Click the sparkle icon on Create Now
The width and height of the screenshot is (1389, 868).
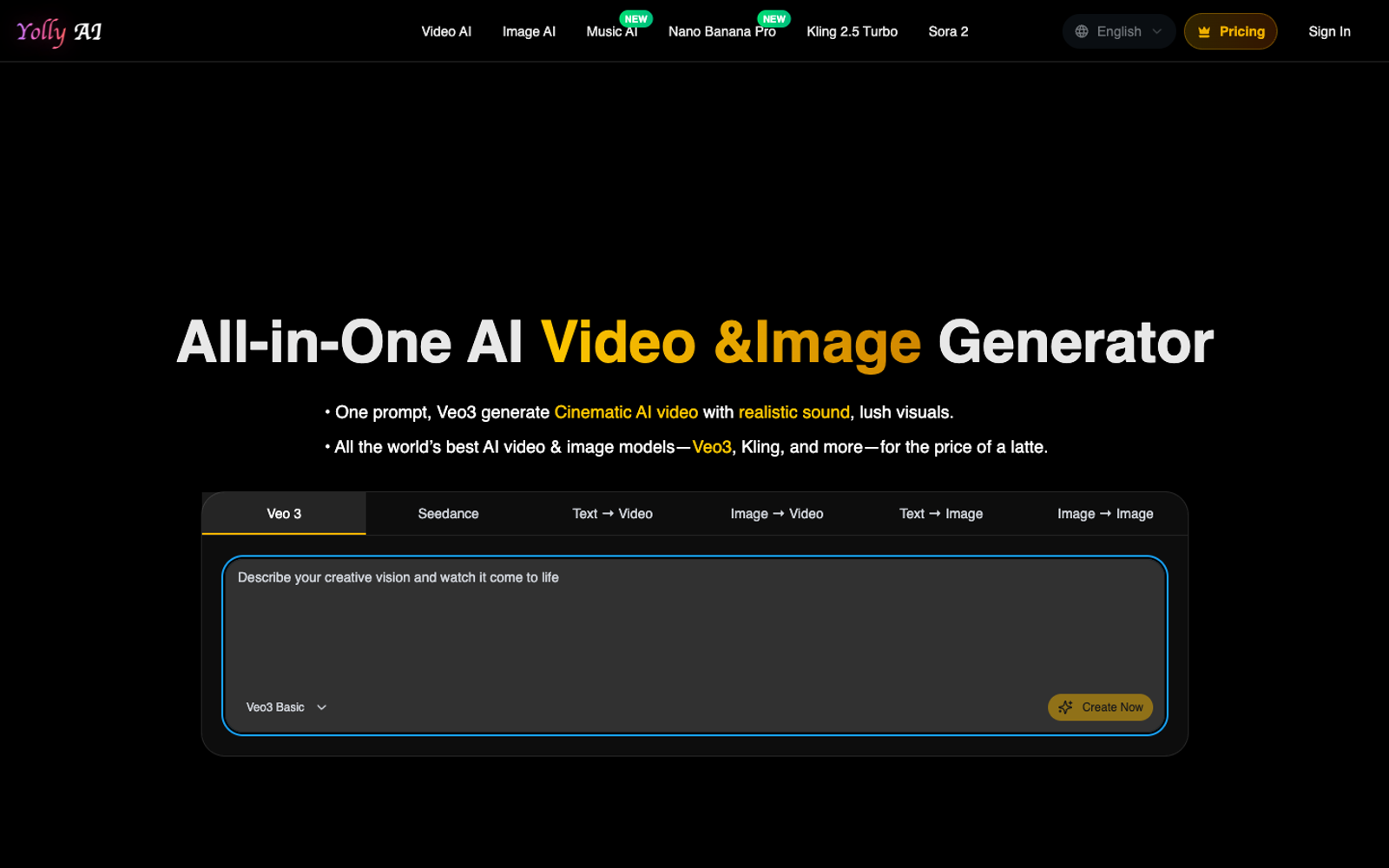[x=1065, y=707]
